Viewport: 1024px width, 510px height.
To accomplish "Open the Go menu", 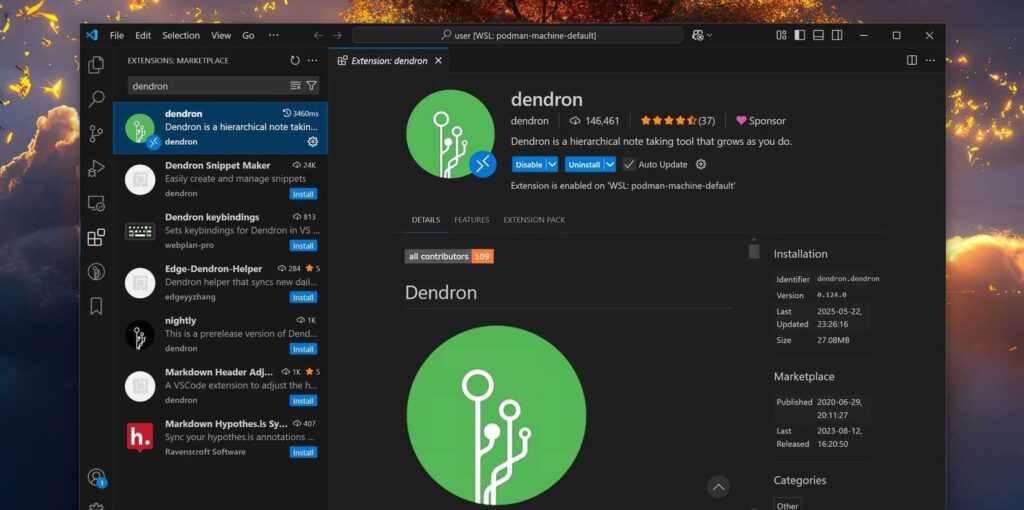I will click(248, 35).
